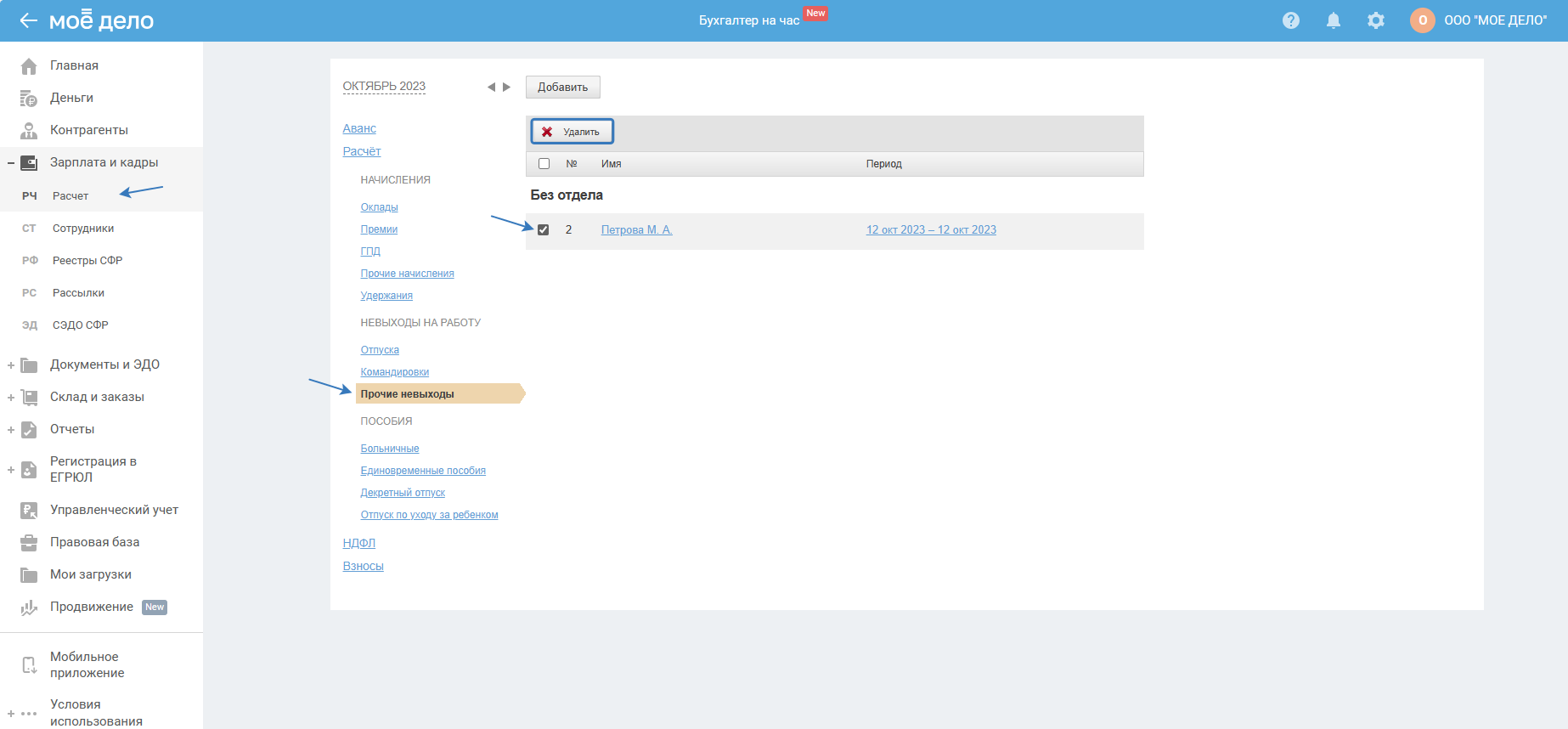
Task: Uncheck the Петрова М. А. row checkbox
Action: [544, 229]
